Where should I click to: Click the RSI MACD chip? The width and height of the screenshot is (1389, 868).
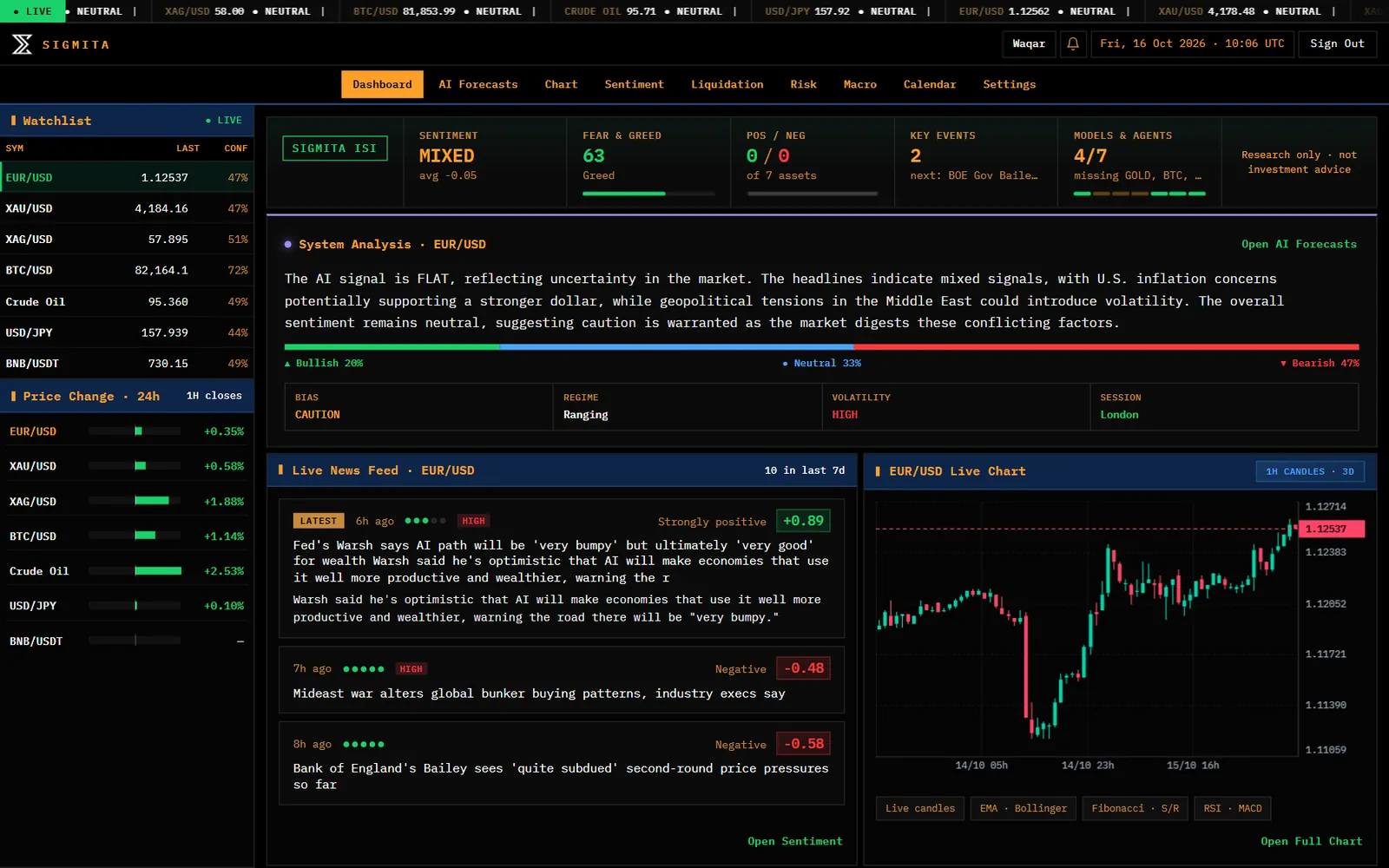(x=1232, y=808)
